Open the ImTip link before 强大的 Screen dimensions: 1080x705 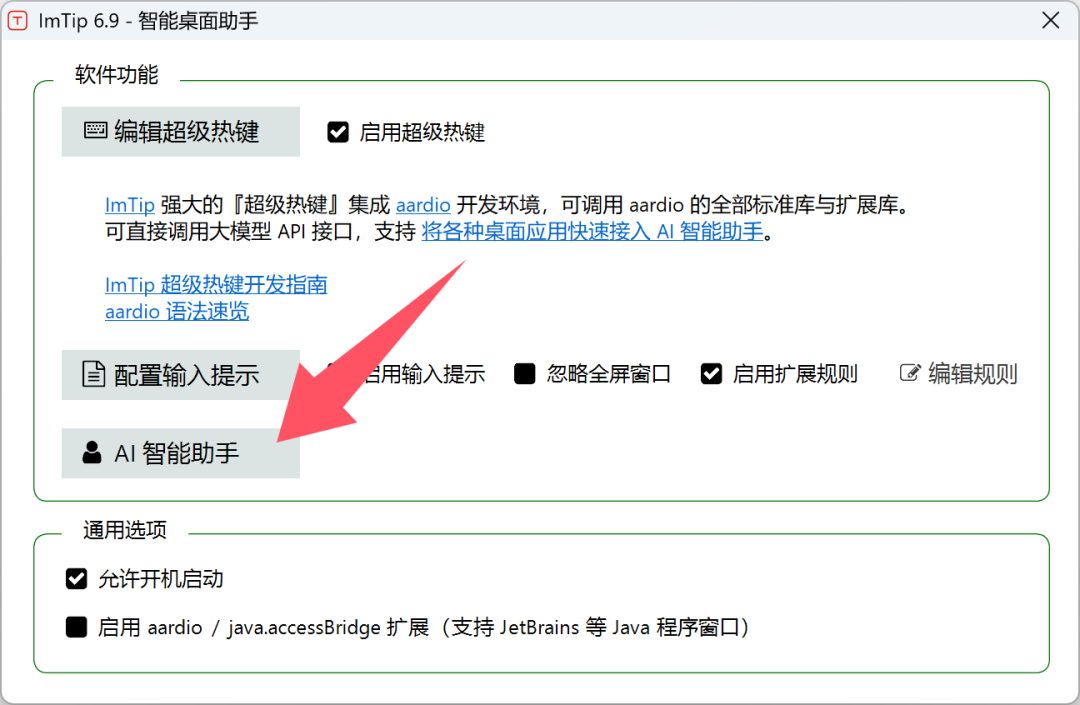(129, 205)
